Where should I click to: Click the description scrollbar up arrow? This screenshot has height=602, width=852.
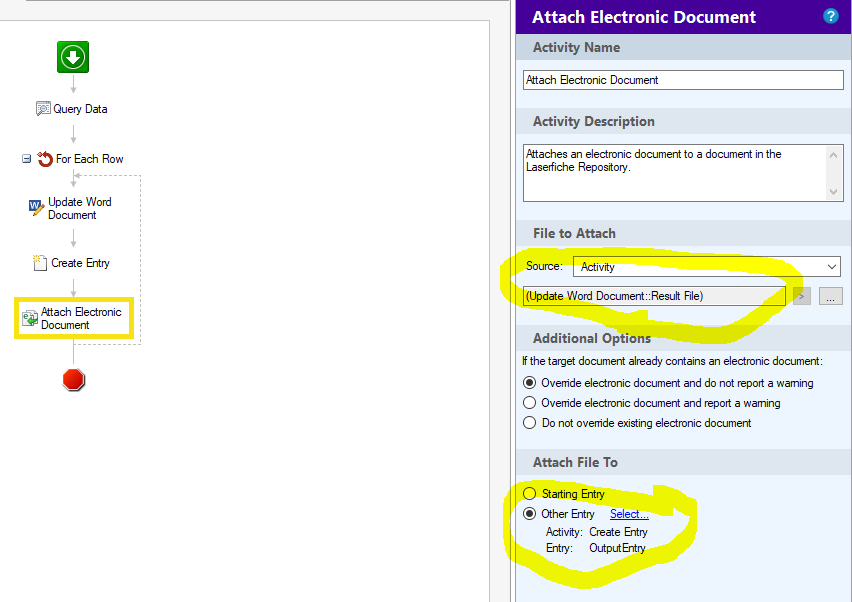pyautogui.click(x=834, y=155)
